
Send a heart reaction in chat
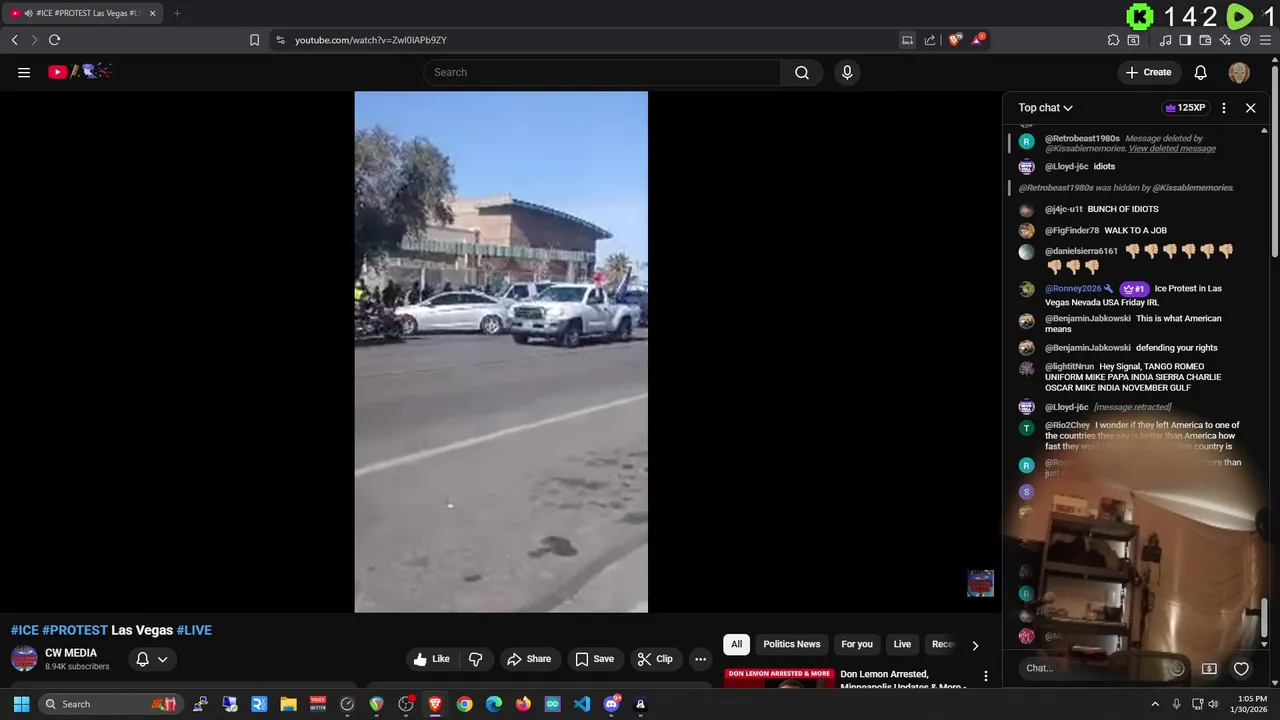coord(1241,668)
